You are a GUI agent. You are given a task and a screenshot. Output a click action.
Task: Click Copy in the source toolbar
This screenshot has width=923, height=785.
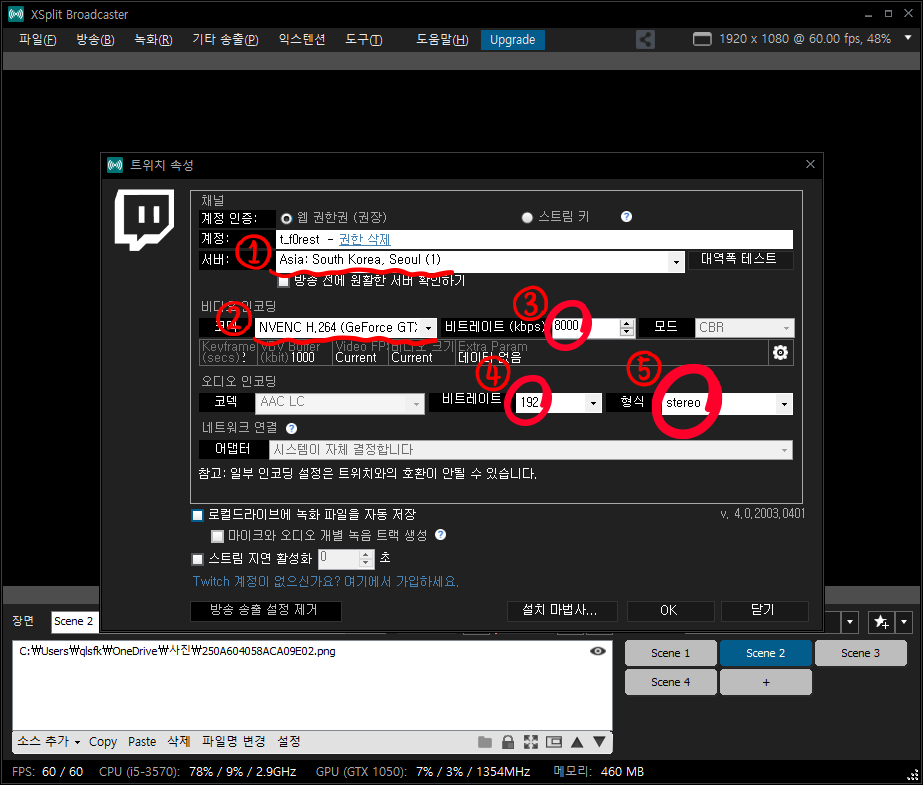(103, 742)
